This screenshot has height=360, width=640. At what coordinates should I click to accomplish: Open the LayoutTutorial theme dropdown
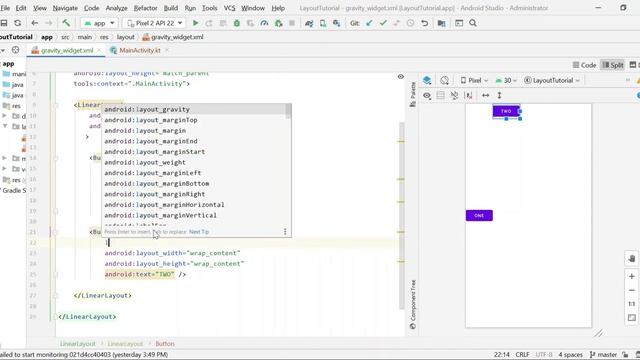click(x=552, y=80)
